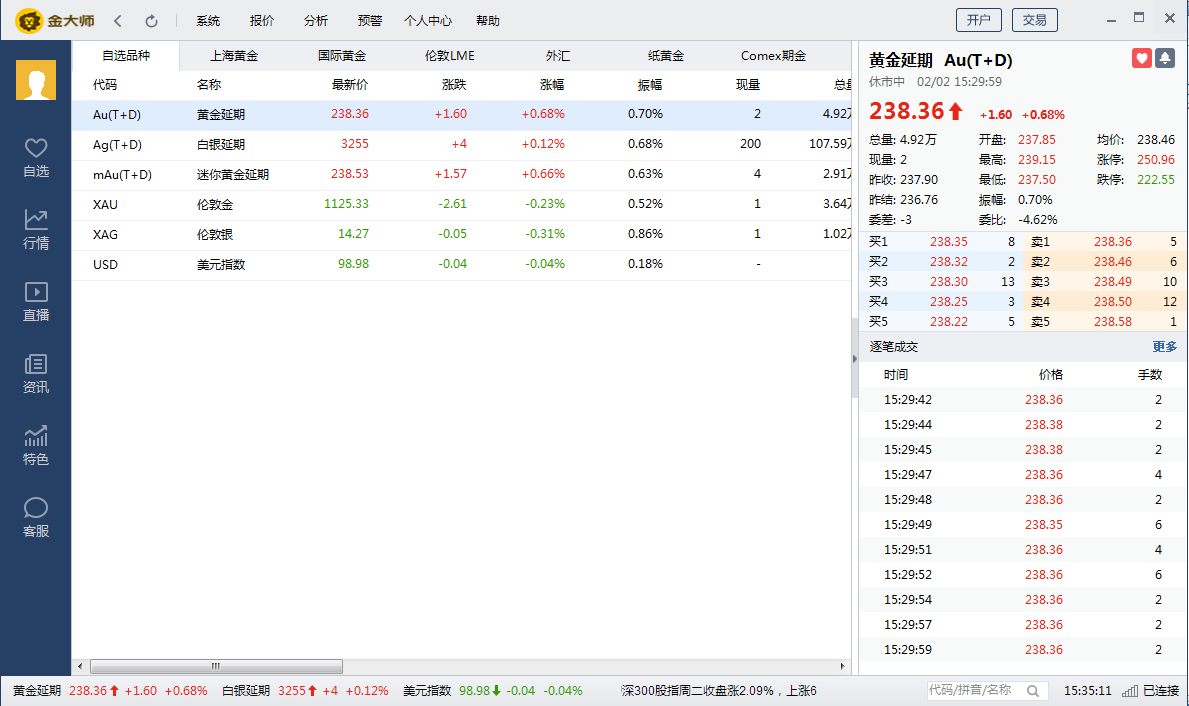This screenshot has height=706, width=1189.
Task: Open the 个人中心 menu
Action: [x=428, y=21]
